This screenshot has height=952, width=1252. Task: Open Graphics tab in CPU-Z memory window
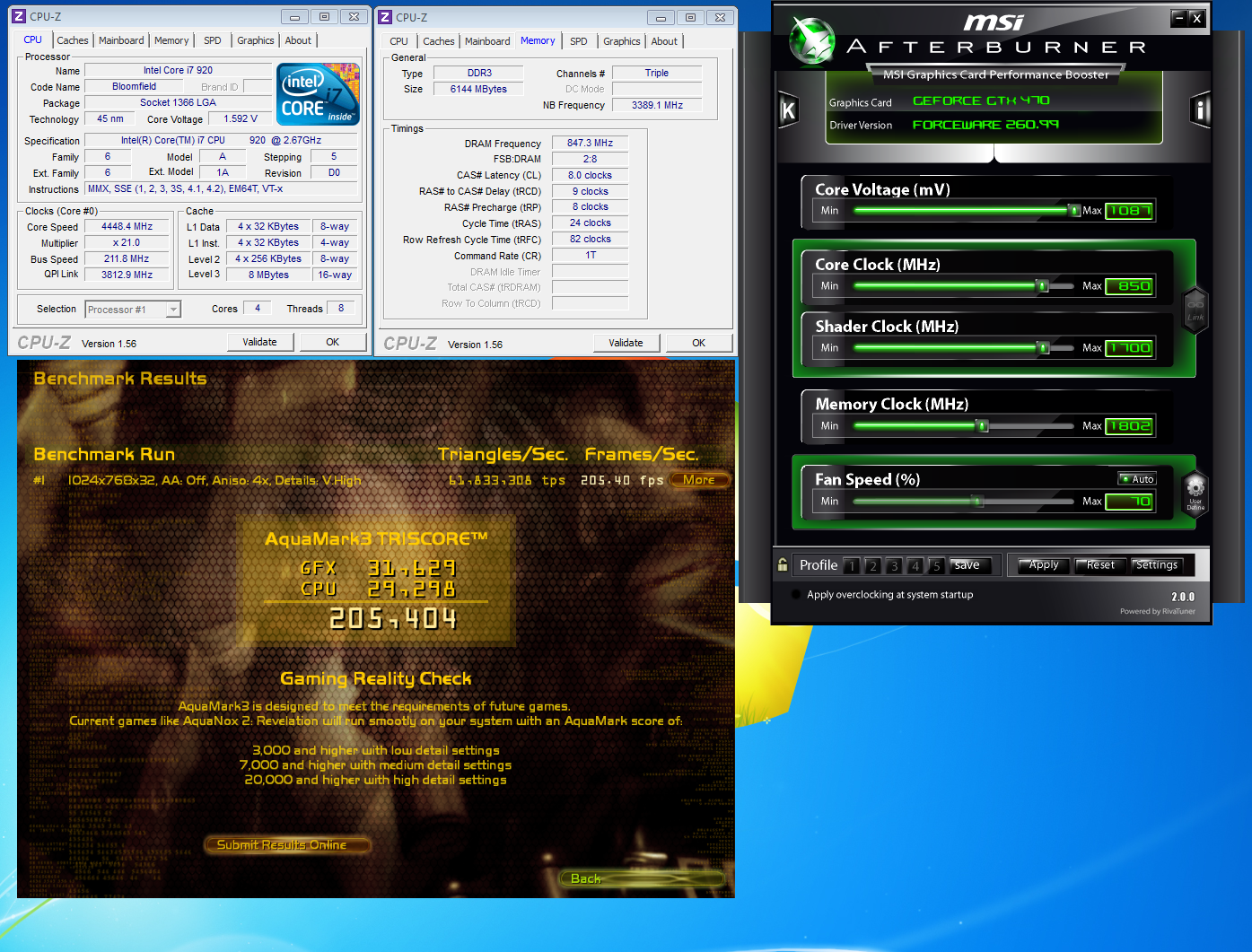tap(622, 41)
